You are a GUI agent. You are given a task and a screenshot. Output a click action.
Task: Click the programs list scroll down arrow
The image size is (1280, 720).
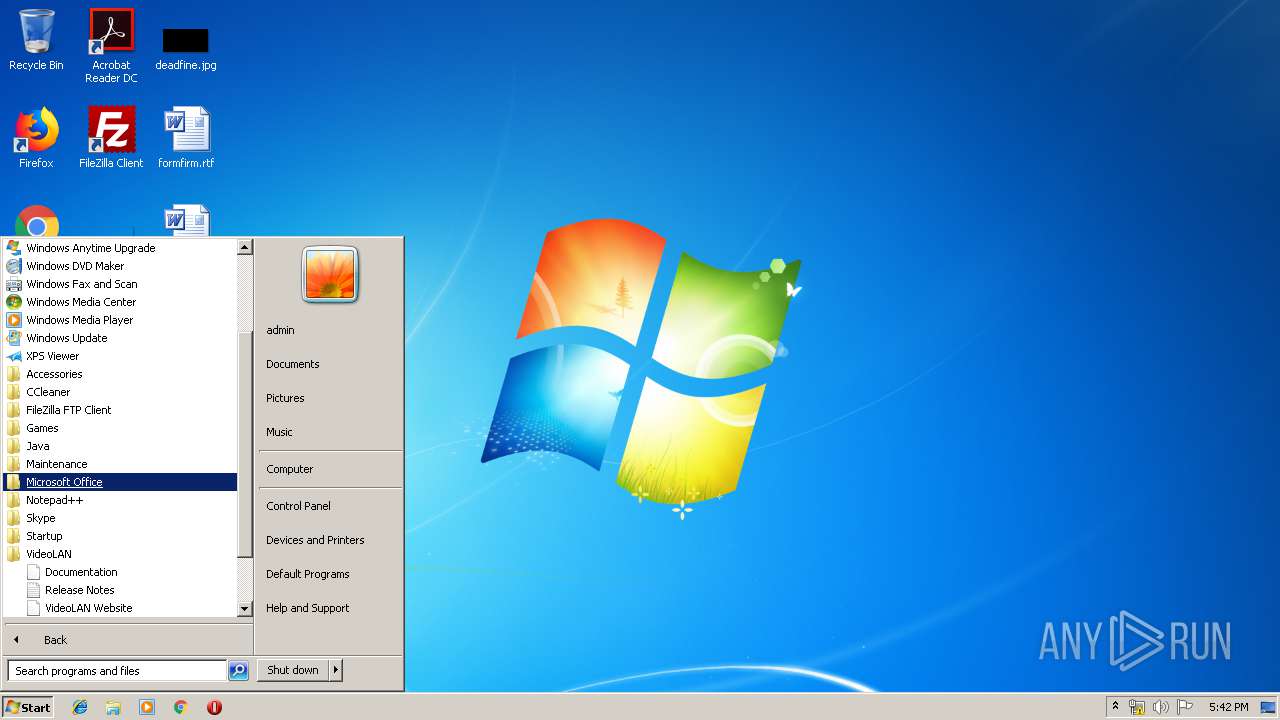245,609
